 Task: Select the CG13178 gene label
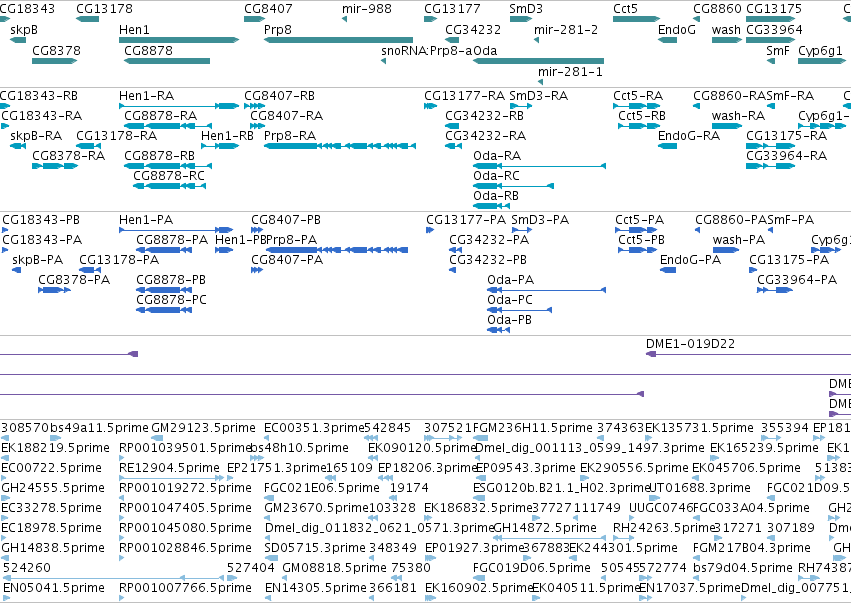104,9
